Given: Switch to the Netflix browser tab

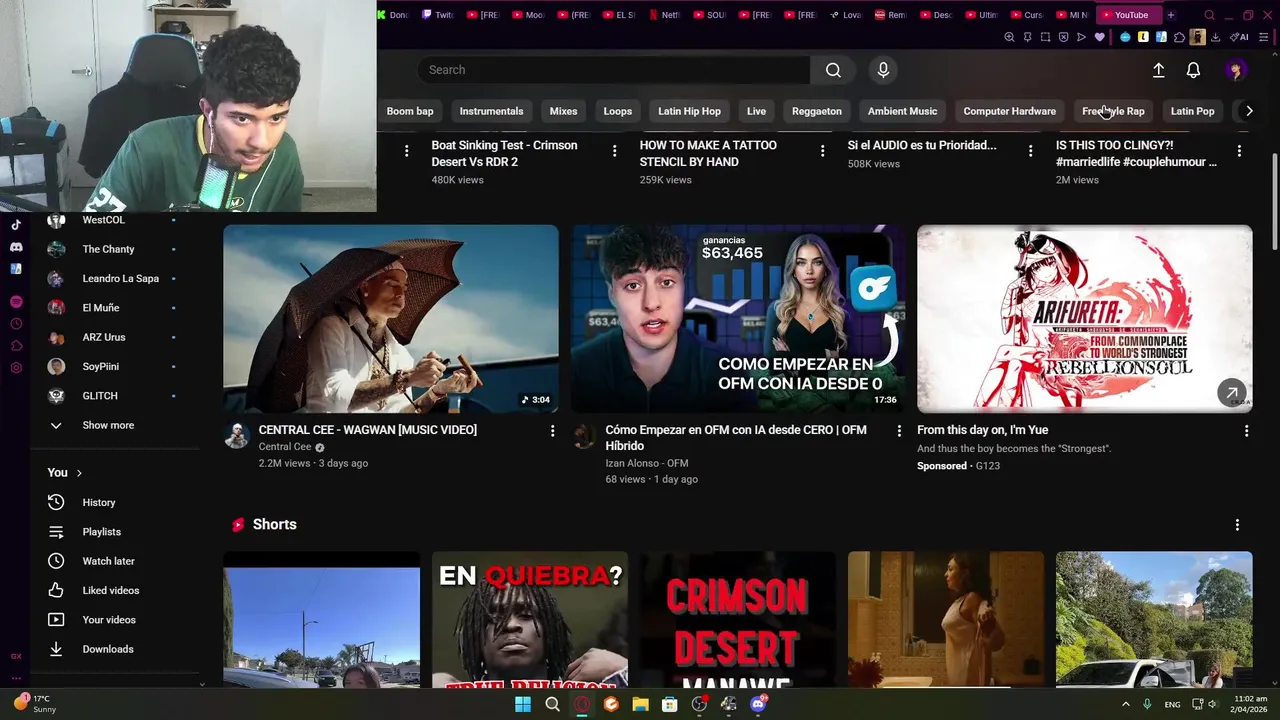Looking at the screenshot, I should (665, 15).
